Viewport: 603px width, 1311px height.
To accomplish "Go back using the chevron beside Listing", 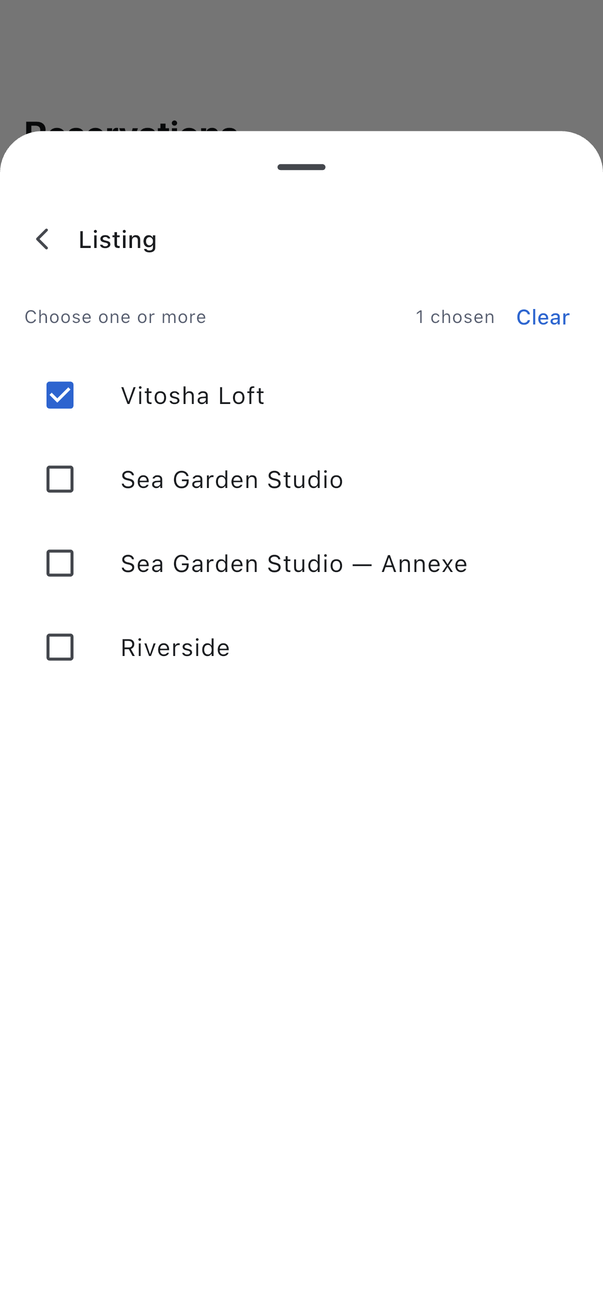I will (x=42, y=239).
